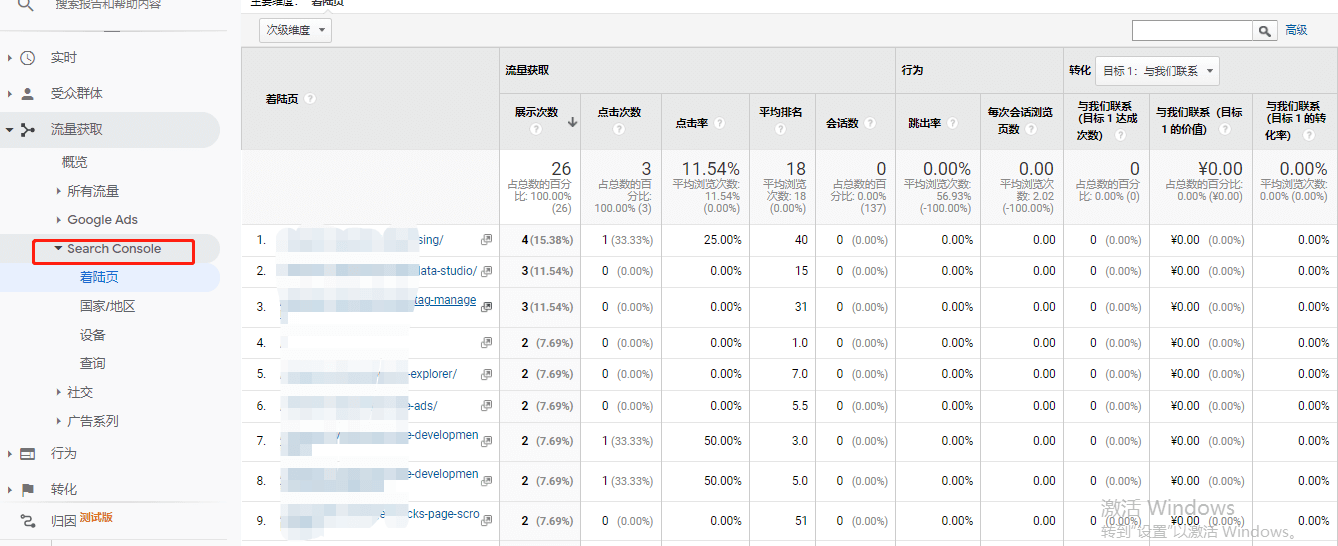Screen dimensions: 1338x546
Task: Click the 行为 behavior icon in sidebar
Action: [28, 454]
